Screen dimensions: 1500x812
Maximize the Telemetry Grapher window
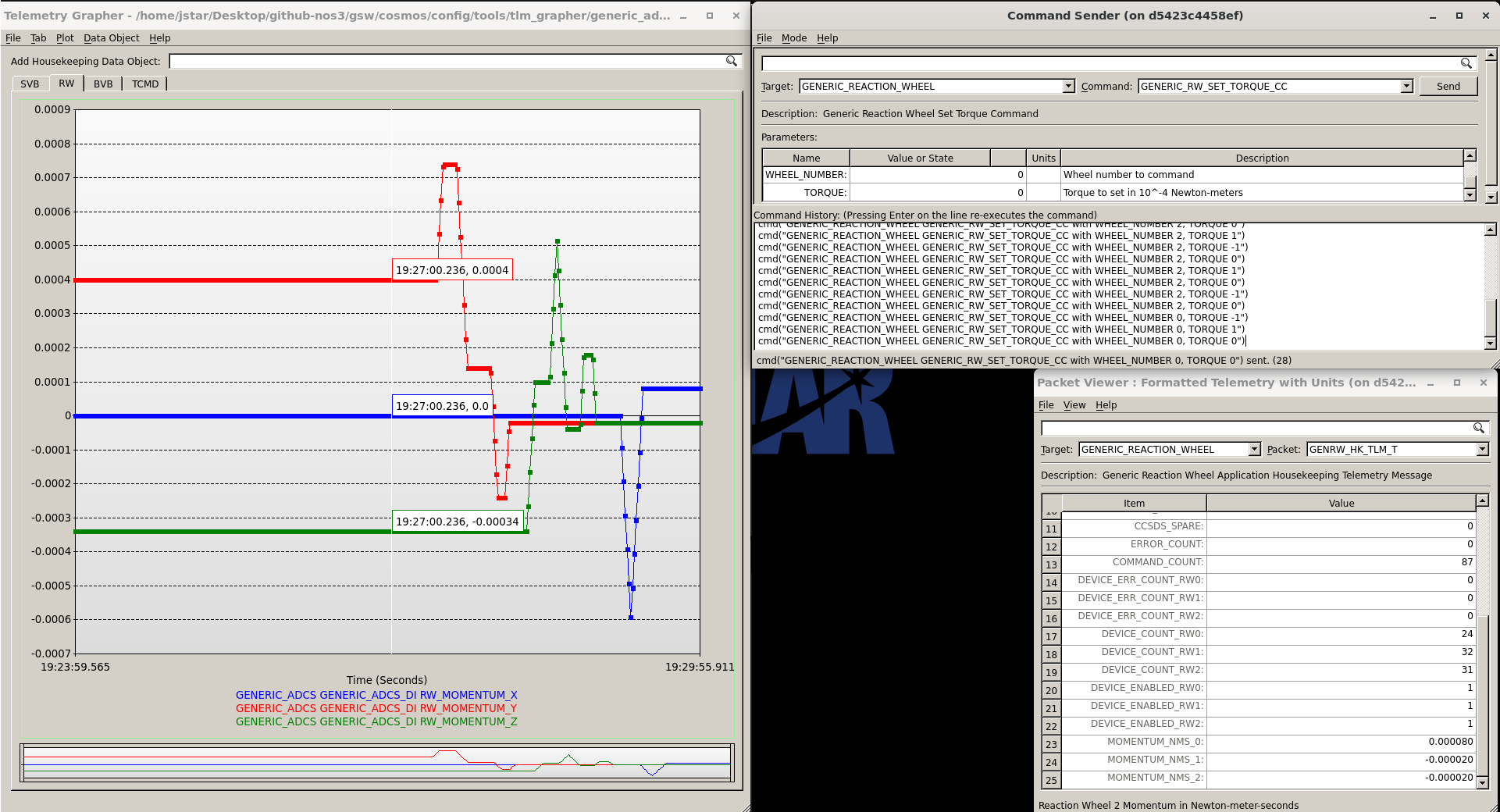pyautogui.click(x=709, y=16)
